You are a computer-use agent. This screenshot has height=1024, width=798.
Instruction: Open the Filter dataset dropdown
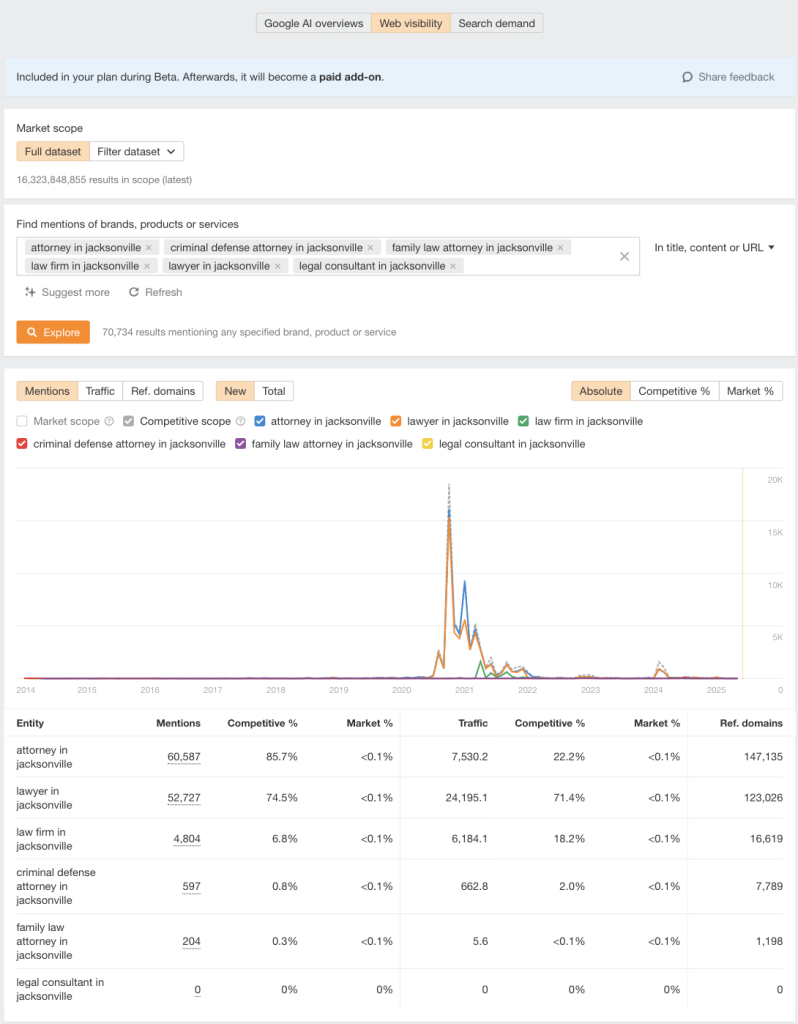pos(137,151)
